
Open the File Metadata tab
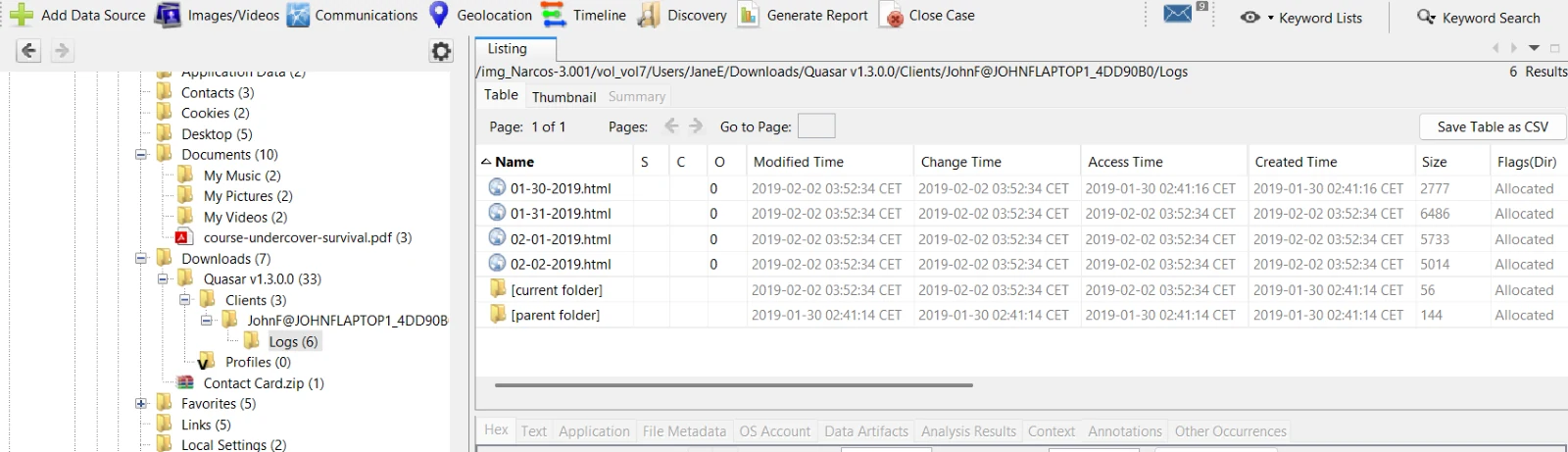(x=684, y=431)
